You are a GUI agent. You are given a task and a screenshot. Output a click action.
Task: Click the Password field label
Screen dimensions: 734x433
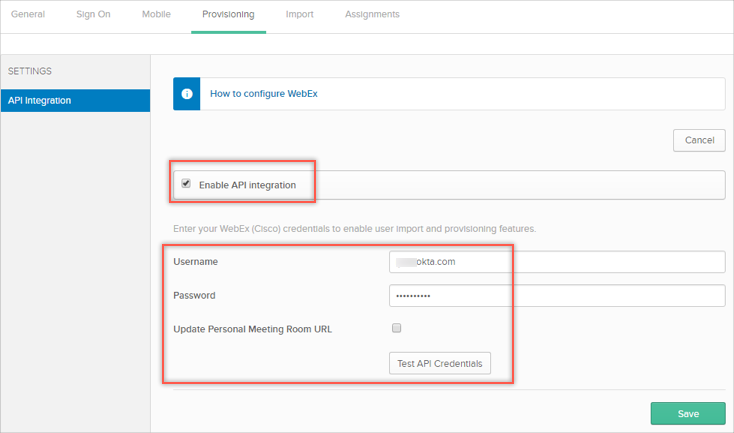(x=194, y=296)
